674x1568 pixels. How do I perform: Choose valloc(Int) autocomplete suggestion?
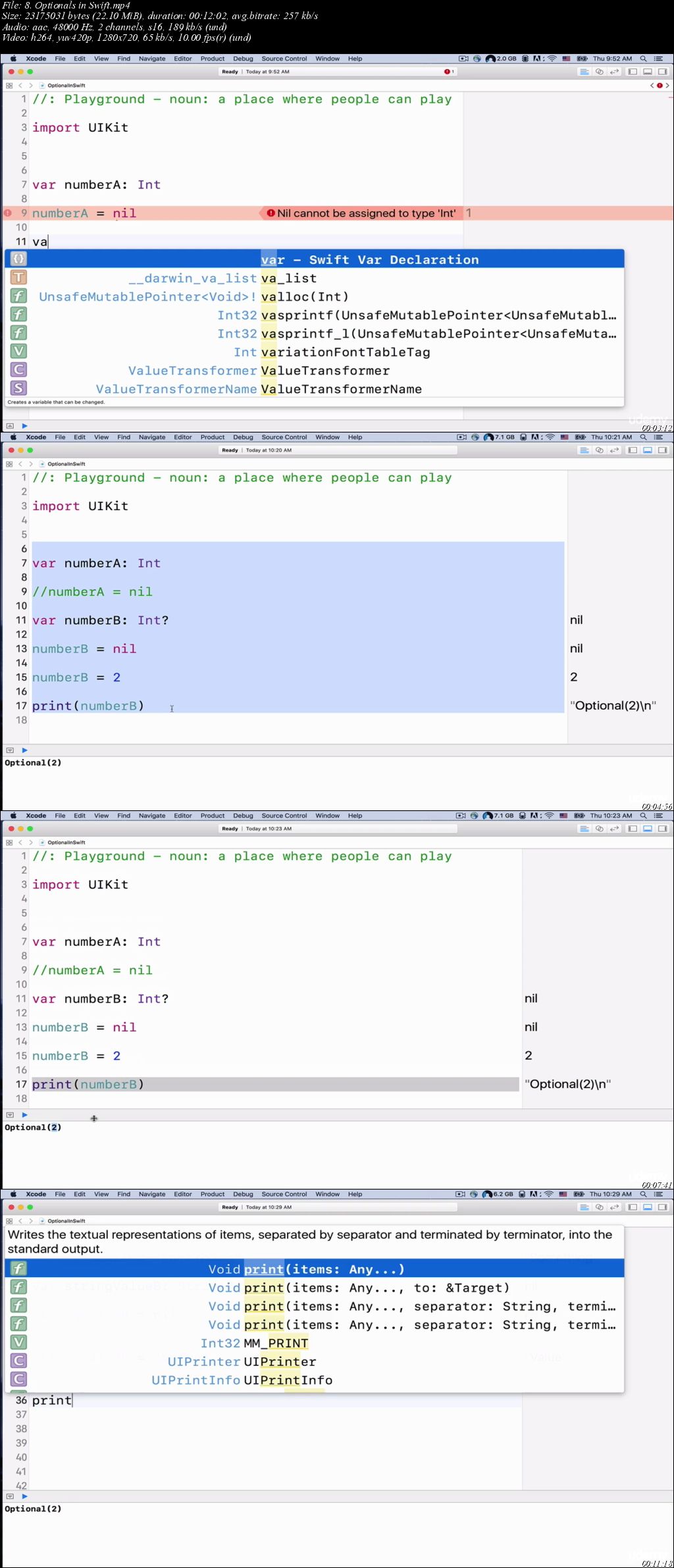tap(315, 296)
